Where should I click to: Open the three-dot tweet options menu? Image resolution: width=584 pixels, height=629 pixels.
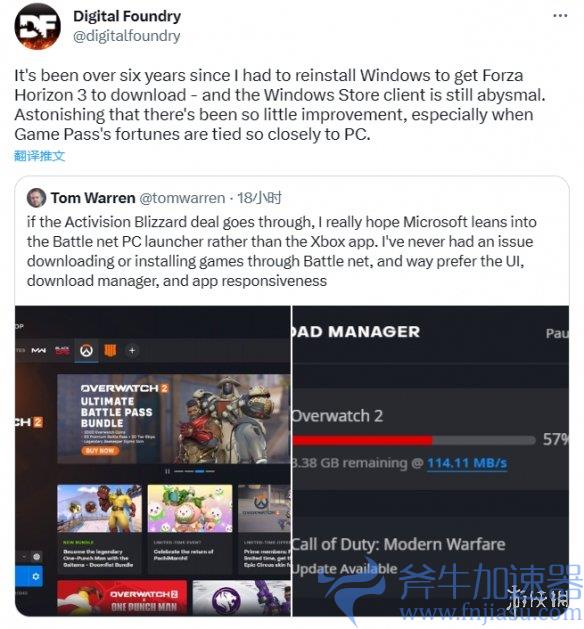tap(560, 16)
